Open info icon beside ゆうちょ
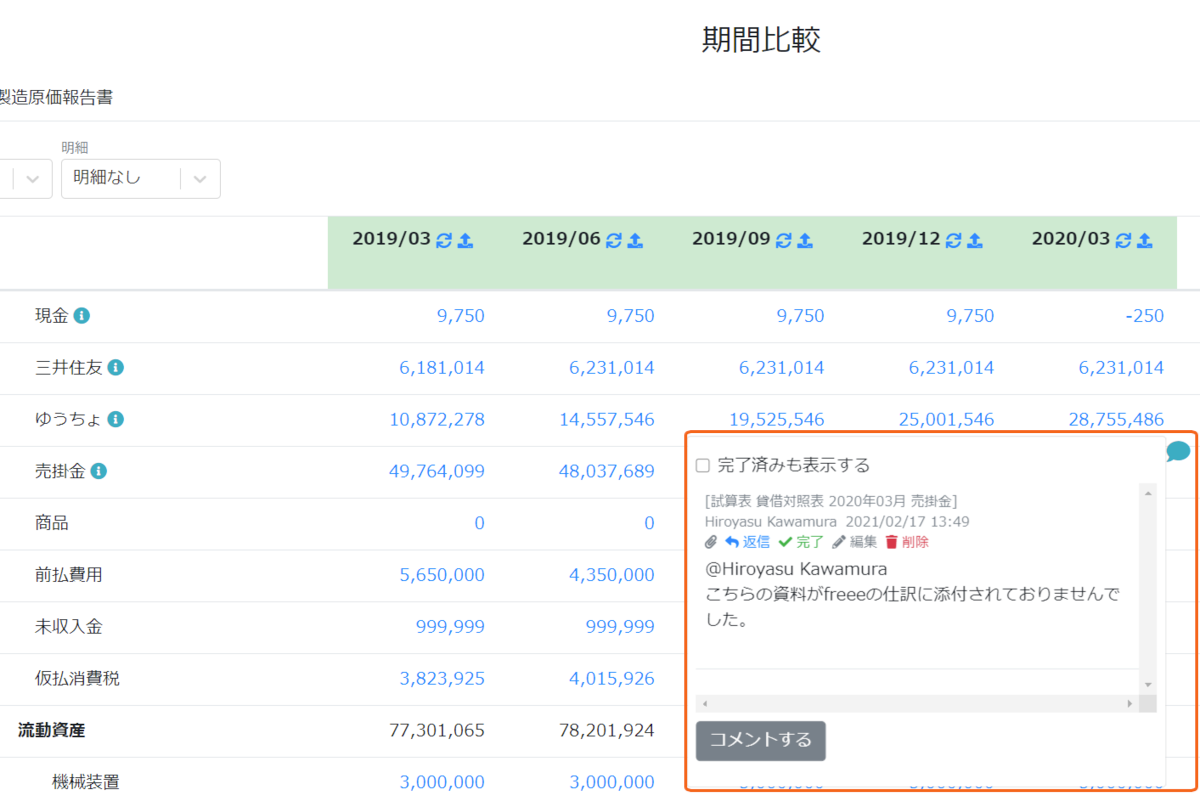1200x801 pixels. (116, 420)
